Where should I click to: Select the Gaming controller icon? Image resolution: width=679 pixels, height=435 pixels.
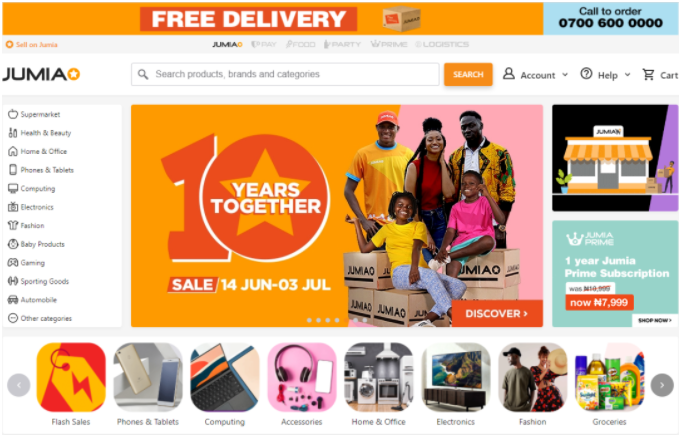13,263
